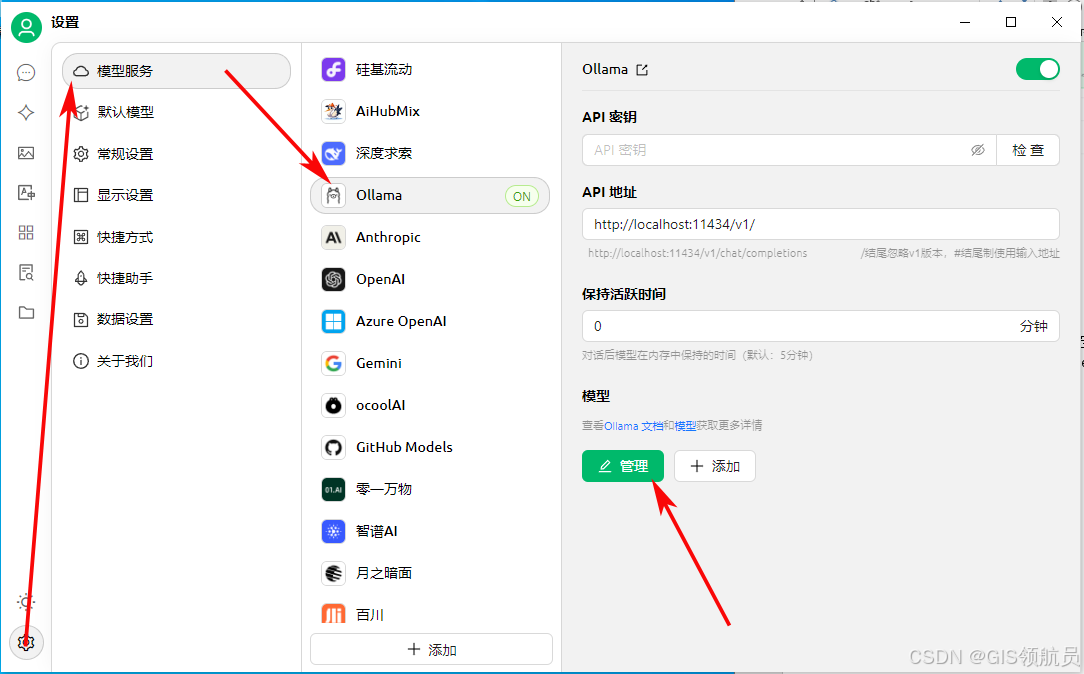Show API key with eye icon
This screenshot has width=1084, height=674.
point(978,150)
